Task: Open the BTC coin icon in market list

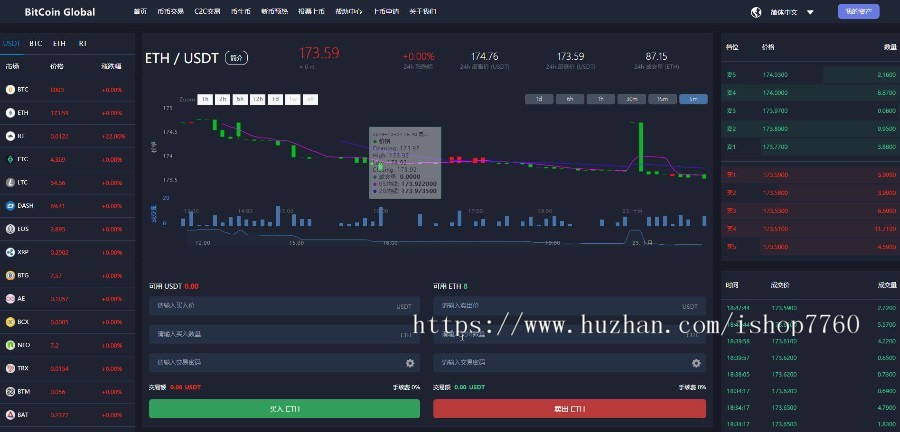Action: coord(10,89)
